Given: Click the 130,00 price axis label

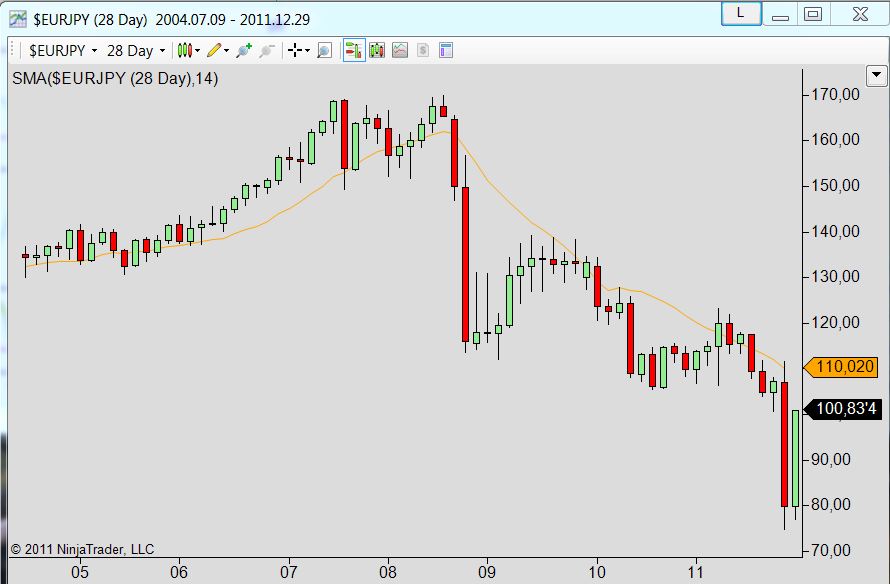Looking at the screenshot, I should coord(835,277).
